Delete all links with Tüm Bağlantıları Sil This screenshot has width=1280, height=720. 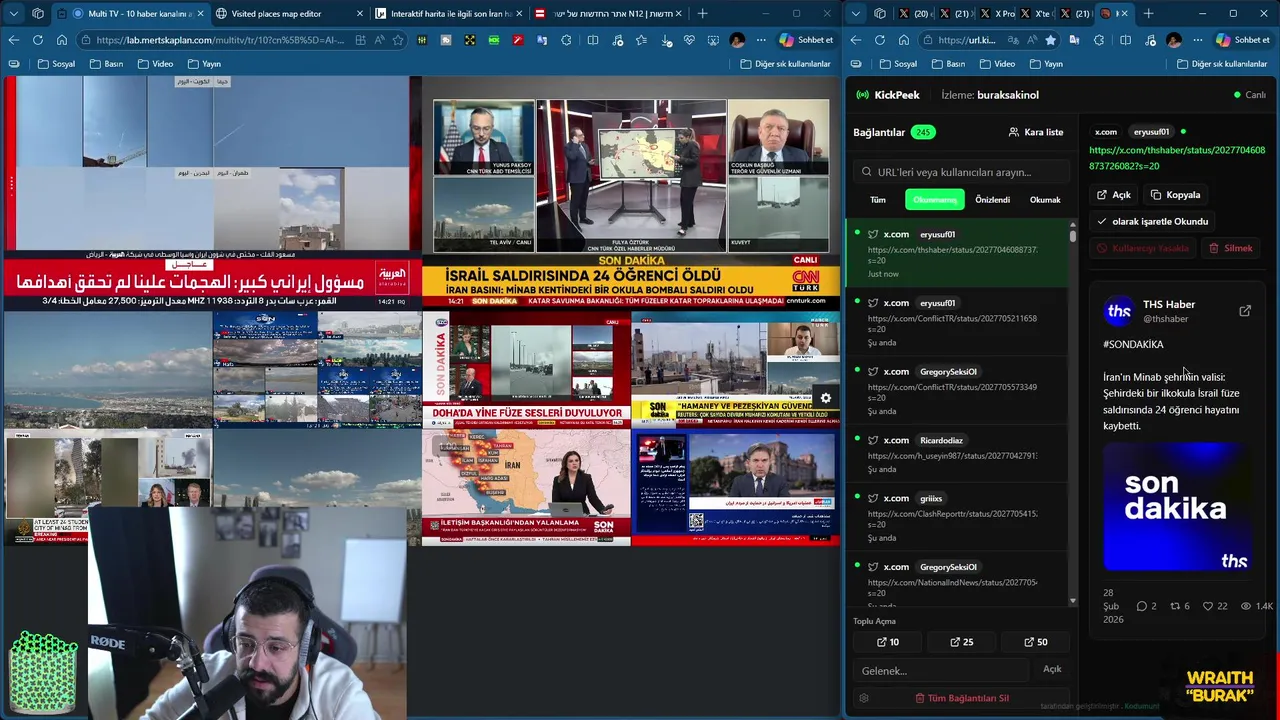pos(962,698)
